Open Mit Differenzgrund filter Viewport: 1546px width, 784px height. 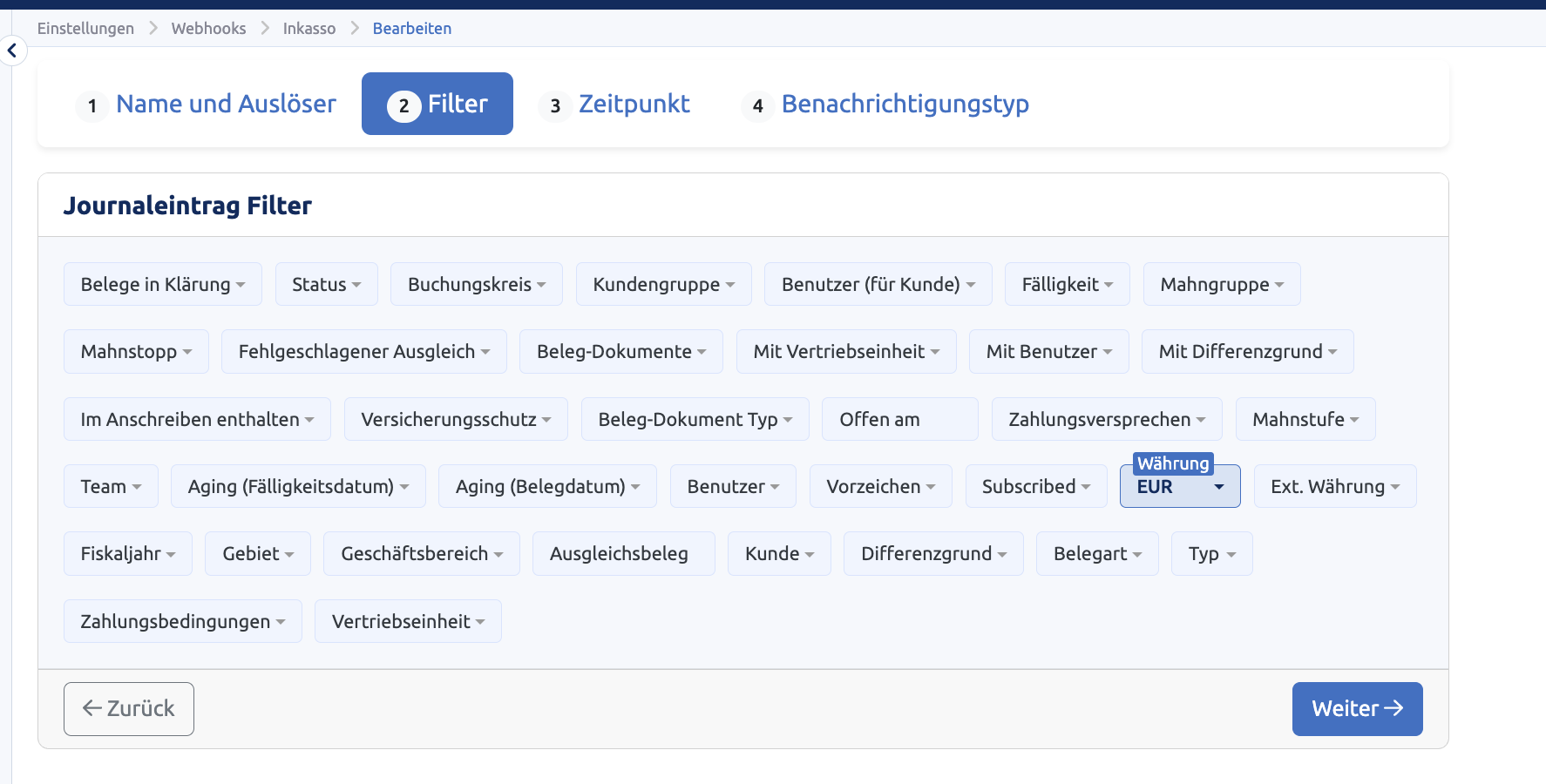click(x=1248, y=352)
